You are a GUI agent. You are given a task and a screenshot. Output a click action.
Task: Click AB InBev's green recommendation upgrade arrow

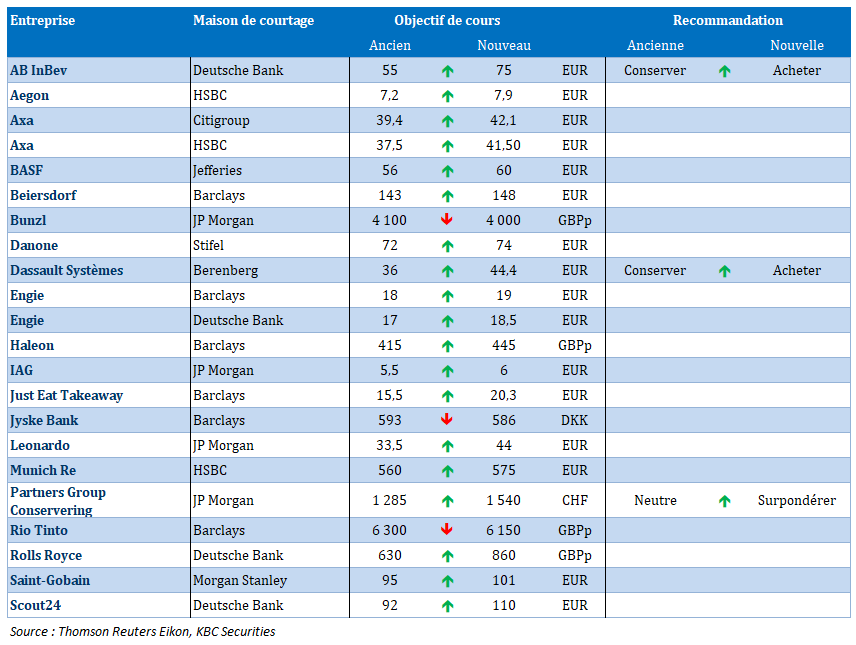click(x=724, y=71)
